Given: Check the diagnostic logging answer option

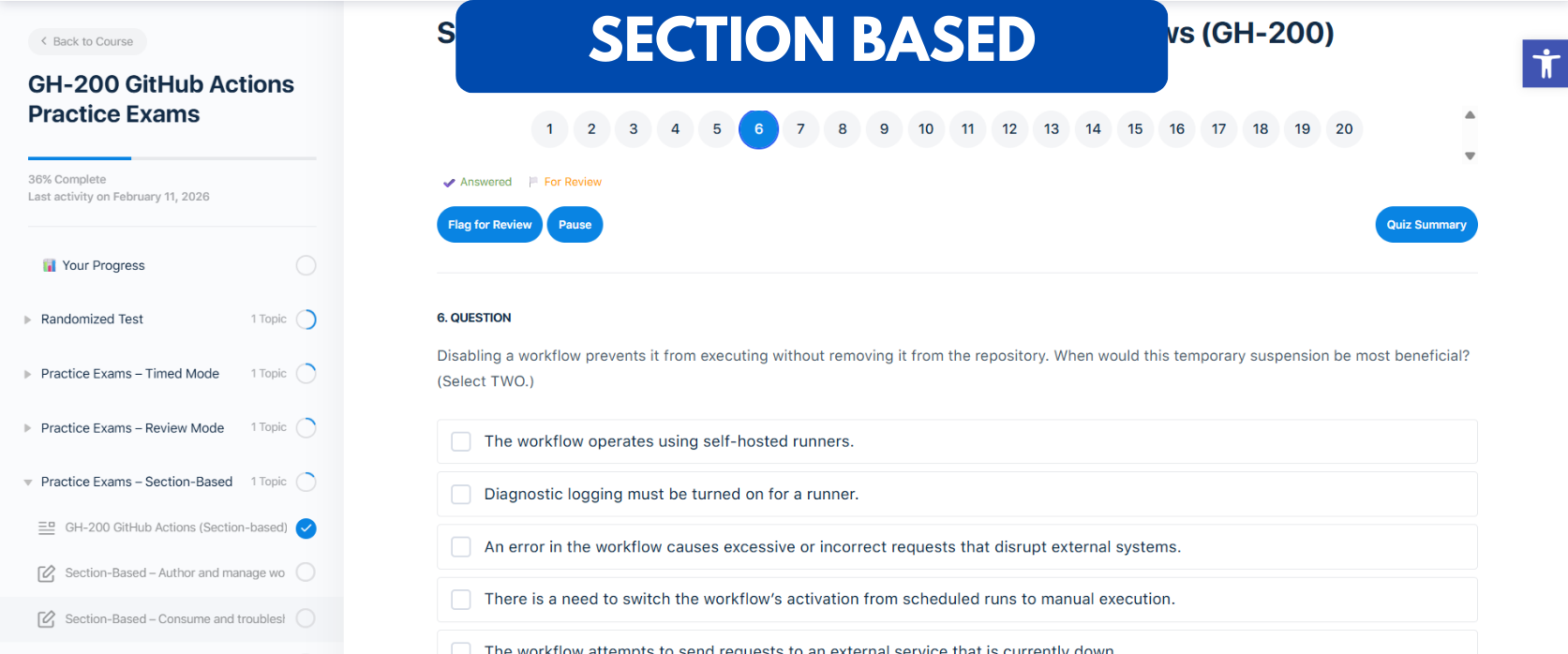Looking at the screenshot, I should click(x=460, y=494).
